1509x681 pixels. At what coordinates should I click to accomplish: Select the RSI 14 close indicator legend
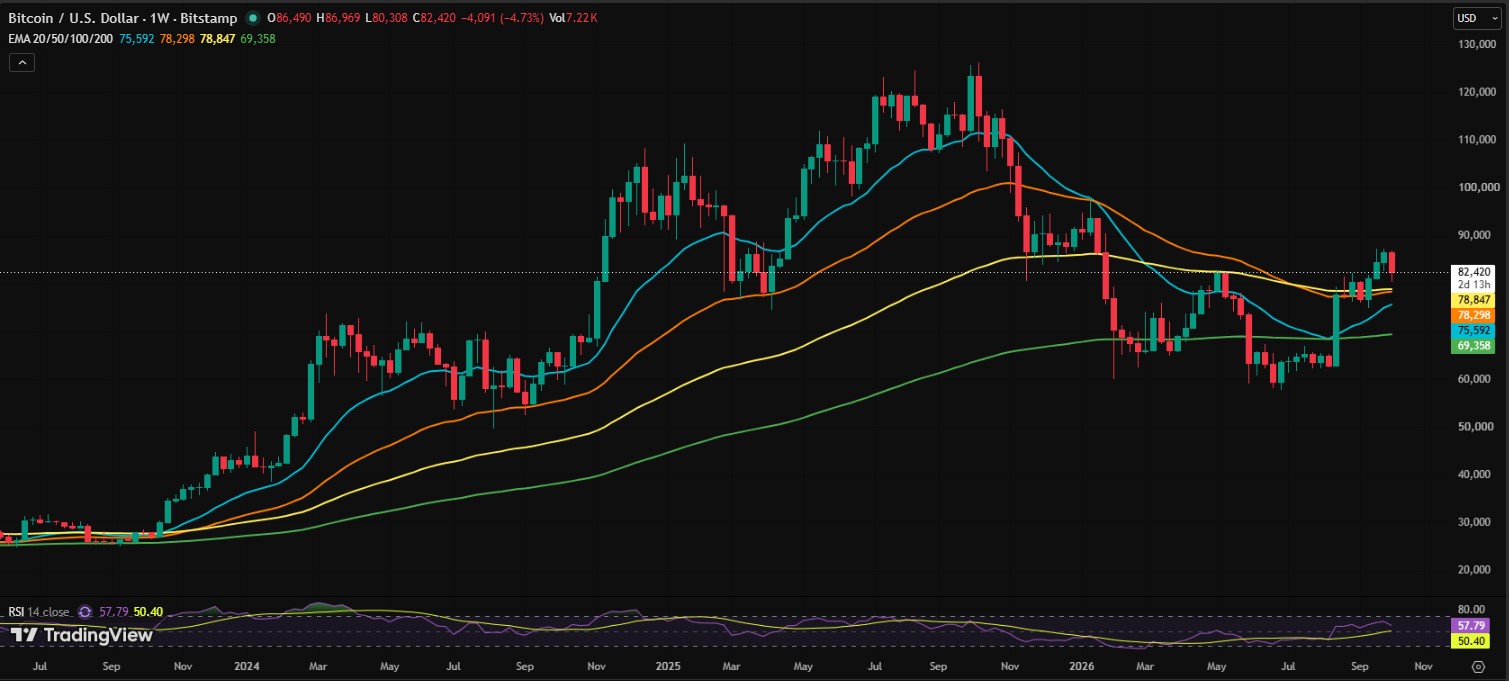coord(40,611)
